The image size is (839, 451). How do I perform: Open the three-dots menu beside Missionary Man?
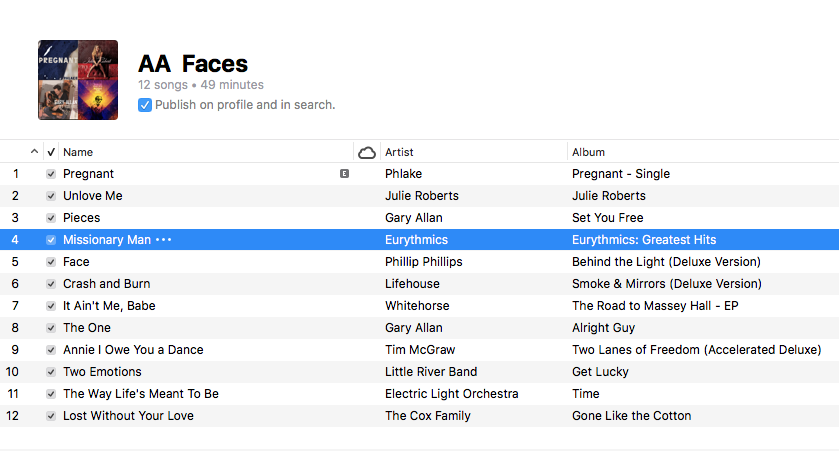click(x=164, y=240)
